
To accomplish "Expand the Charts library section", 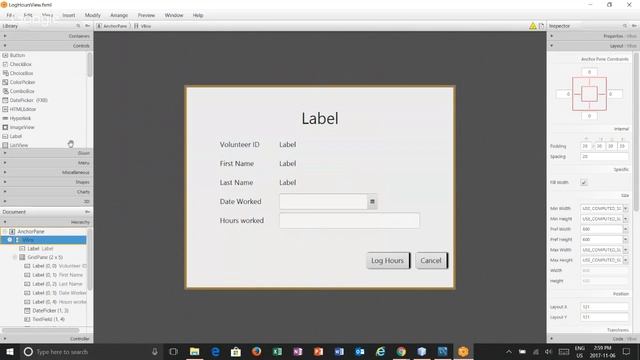I will pyautogui.click(x=47, y=191).
